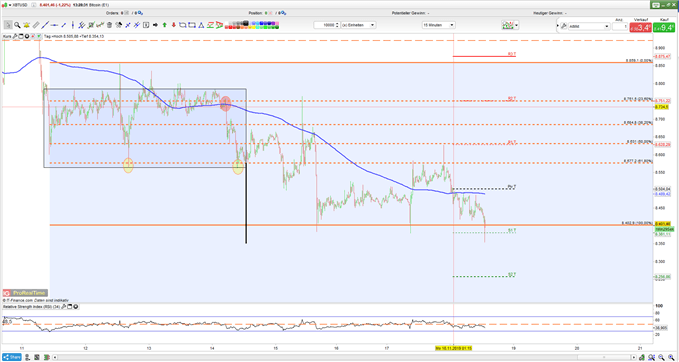Select the ruler measurement tool
Viewport: 679px width, 362px height.
point(36,25)
